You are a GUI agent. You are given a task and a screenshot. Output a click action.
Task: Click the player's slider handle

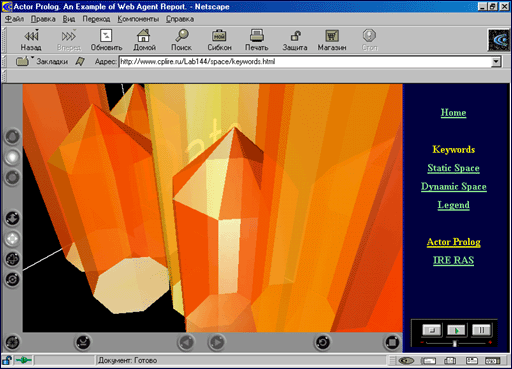point(455,343)
